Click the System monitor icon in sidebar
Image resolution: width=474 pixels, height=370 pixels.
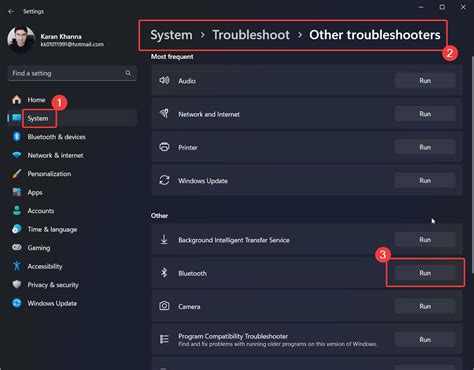[17, 118]
